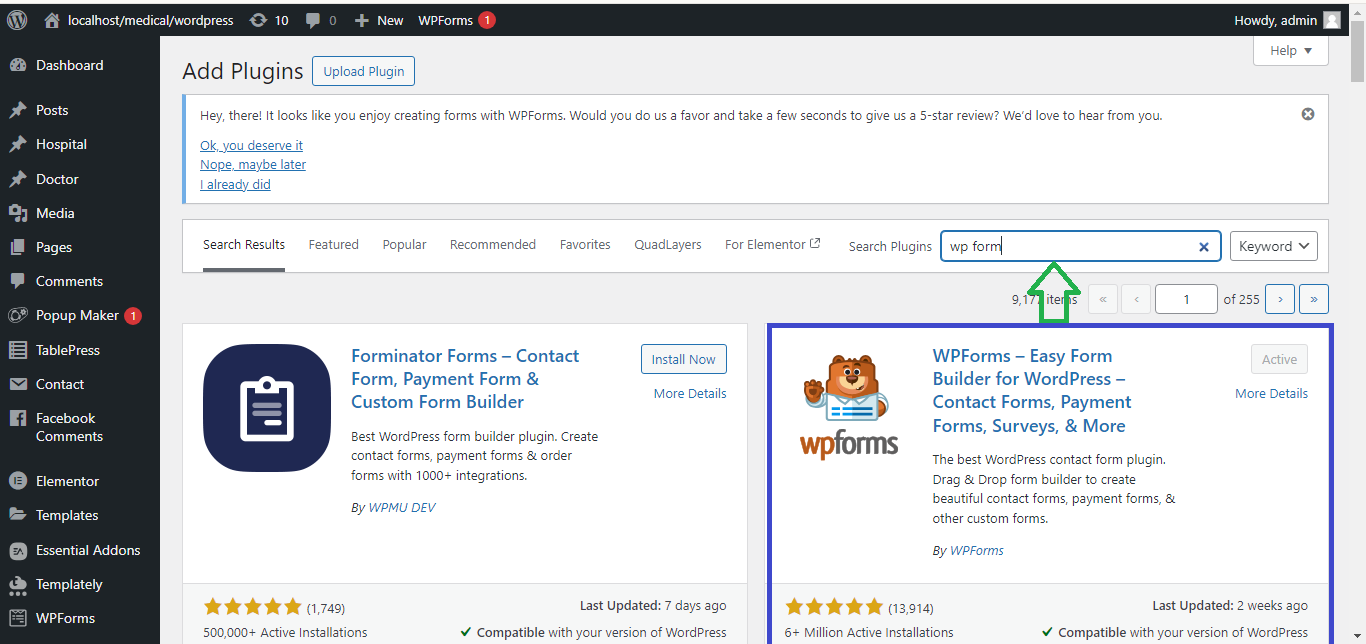Click the Forminator Forms plugin thumbnail
The height and width of the screenshot is (644, 1366).
pos(267,407)
